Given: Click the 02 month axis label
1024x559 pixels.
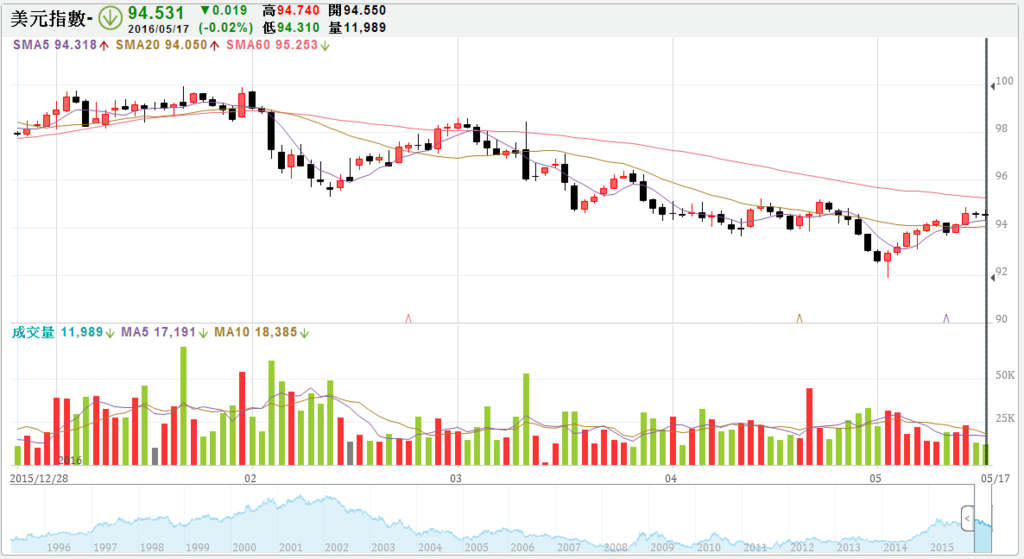Looking at the screenshot, I should (x=250, y=478).
